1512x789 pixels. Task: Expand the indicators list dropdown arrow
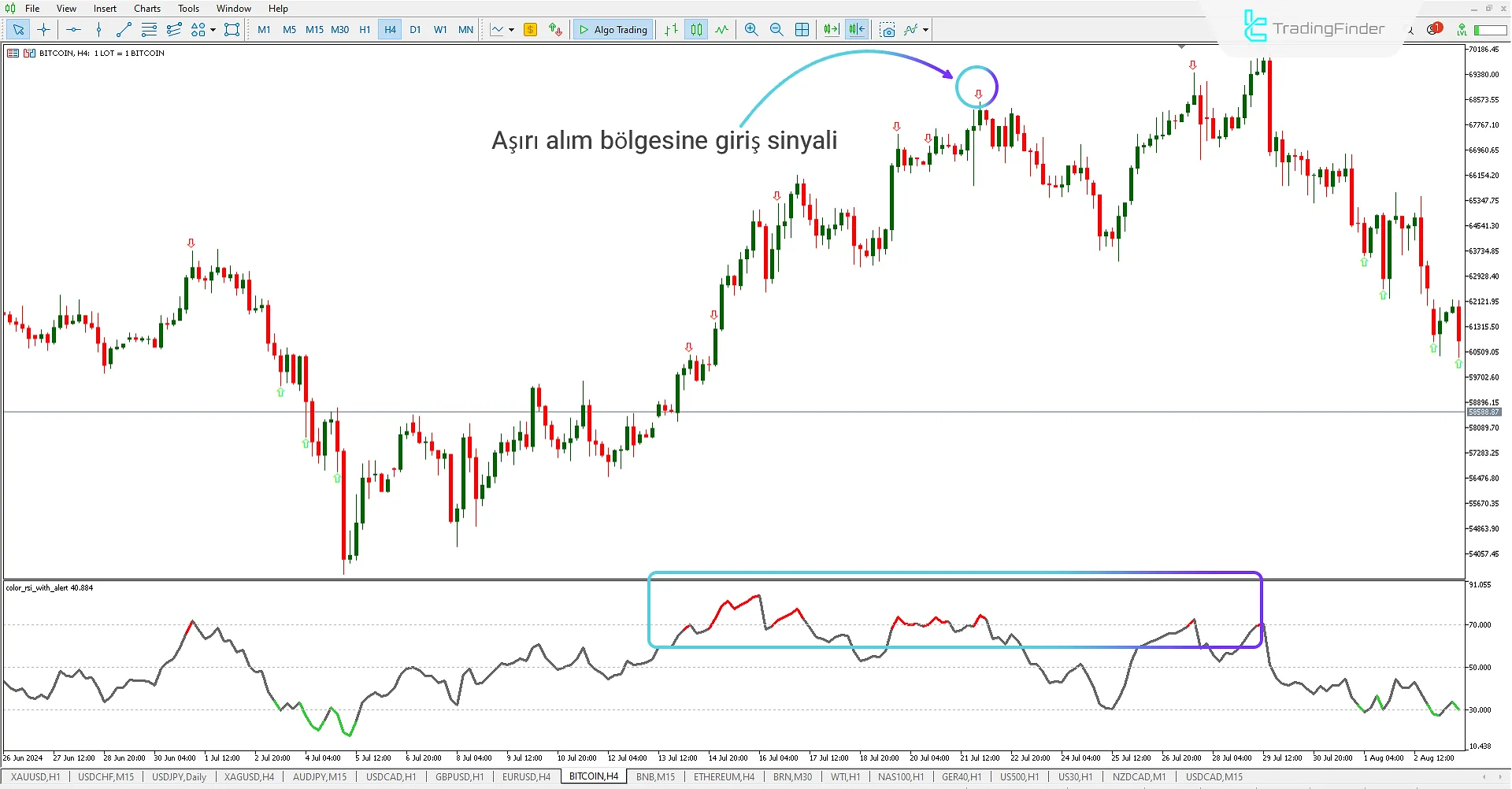click(x=925, y=30)
